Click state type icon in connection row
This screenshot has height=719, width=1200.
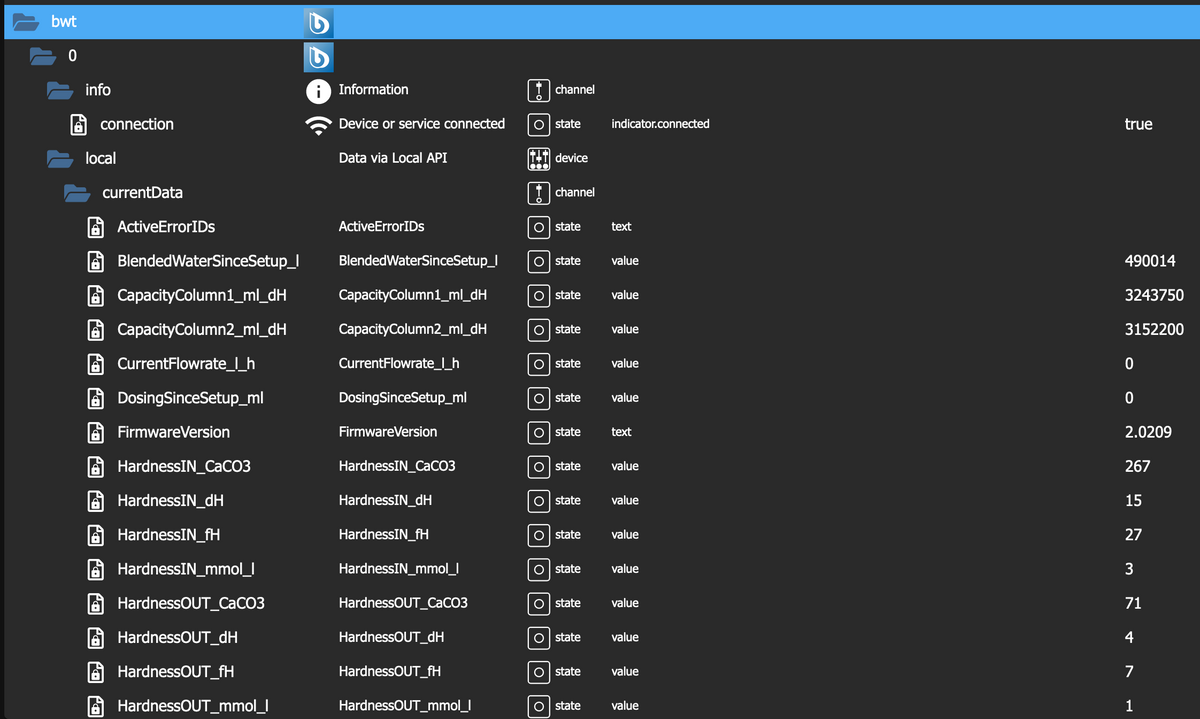click(x=538, y=124)
